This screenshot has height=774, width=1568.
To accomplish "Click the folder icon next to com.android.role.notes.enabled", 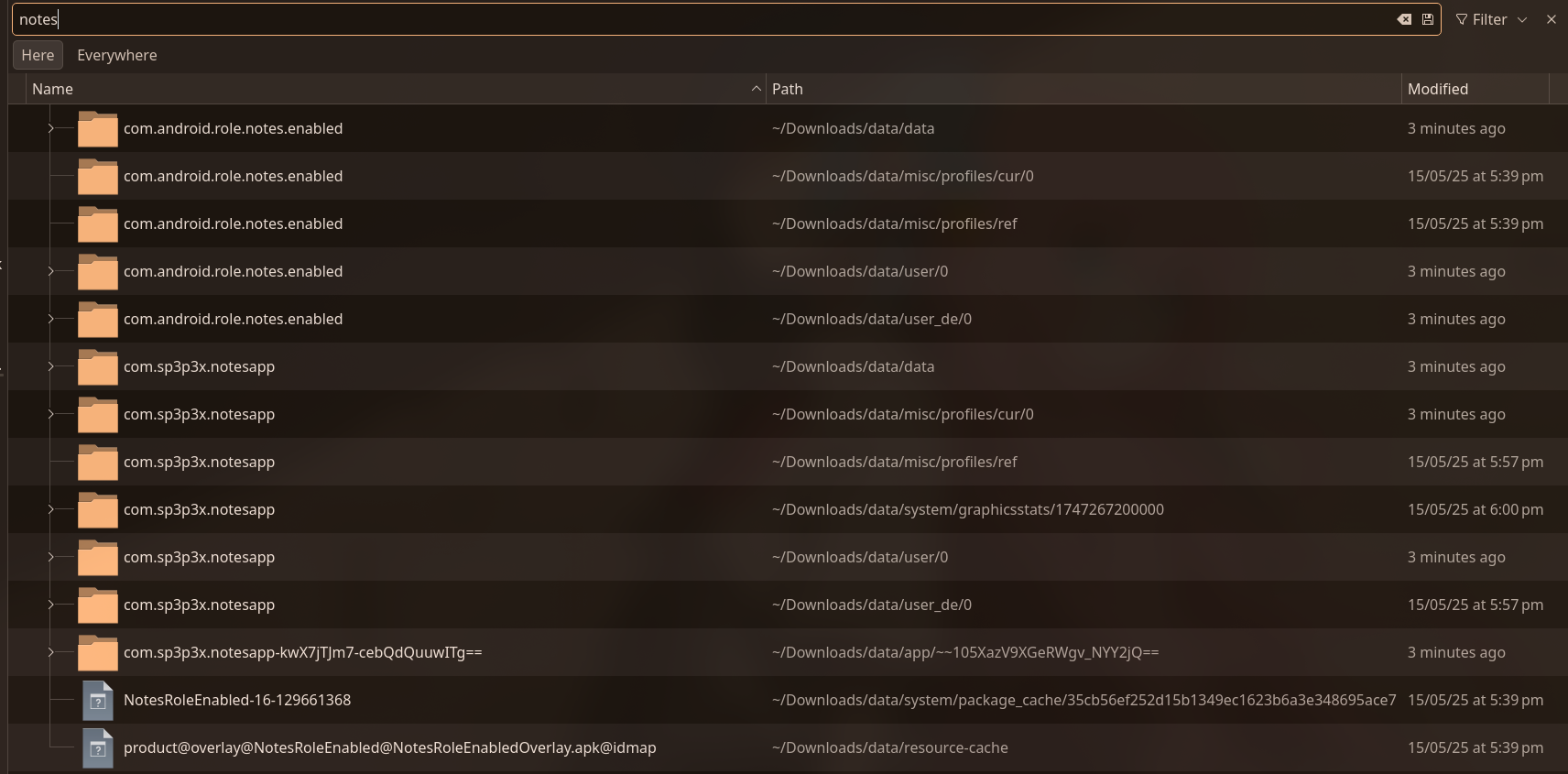I will [x=97, y=129].
